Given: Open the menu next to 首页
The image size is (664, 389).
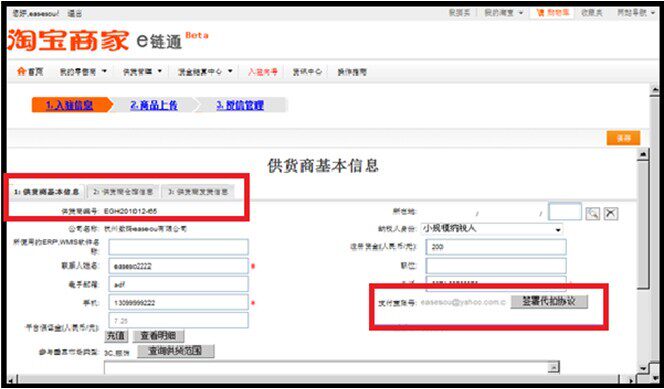Looking at the screenshot, I should click(83, 72).
